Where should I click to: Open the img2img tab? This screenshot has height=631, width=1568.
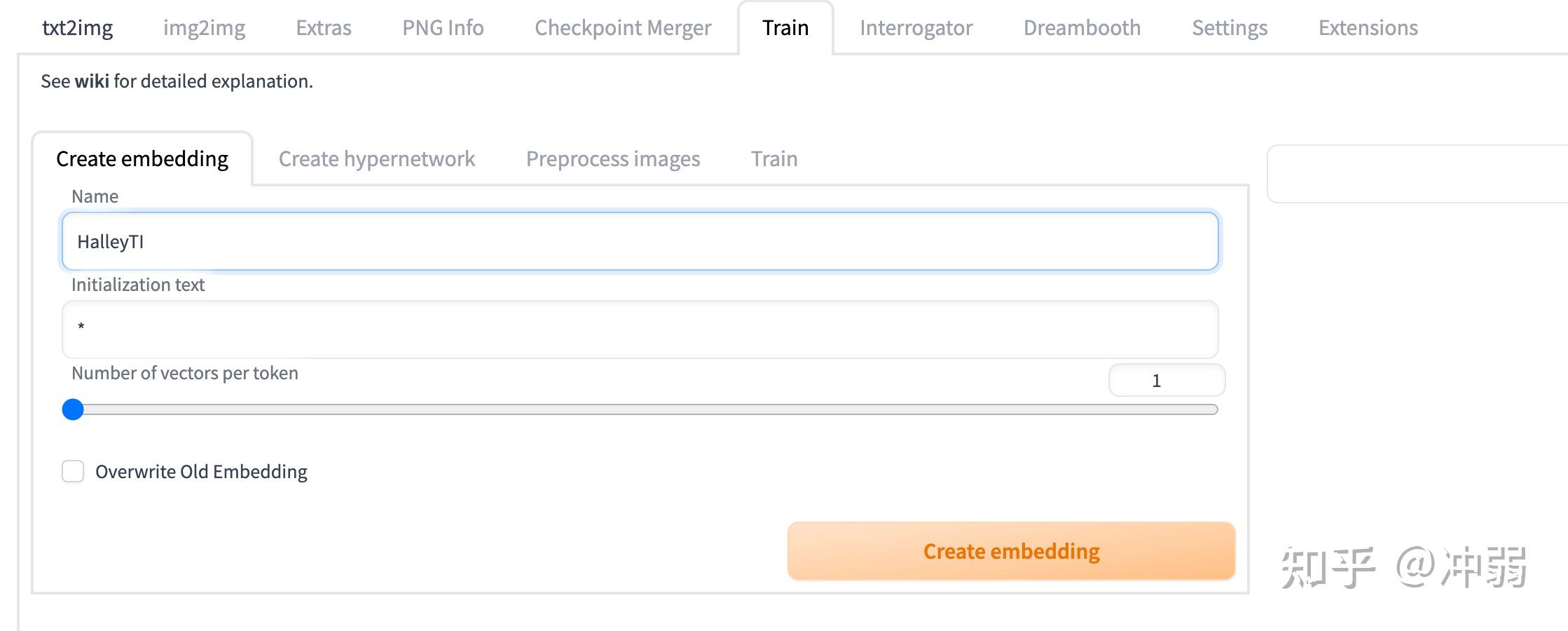click(x=204, y=28)
